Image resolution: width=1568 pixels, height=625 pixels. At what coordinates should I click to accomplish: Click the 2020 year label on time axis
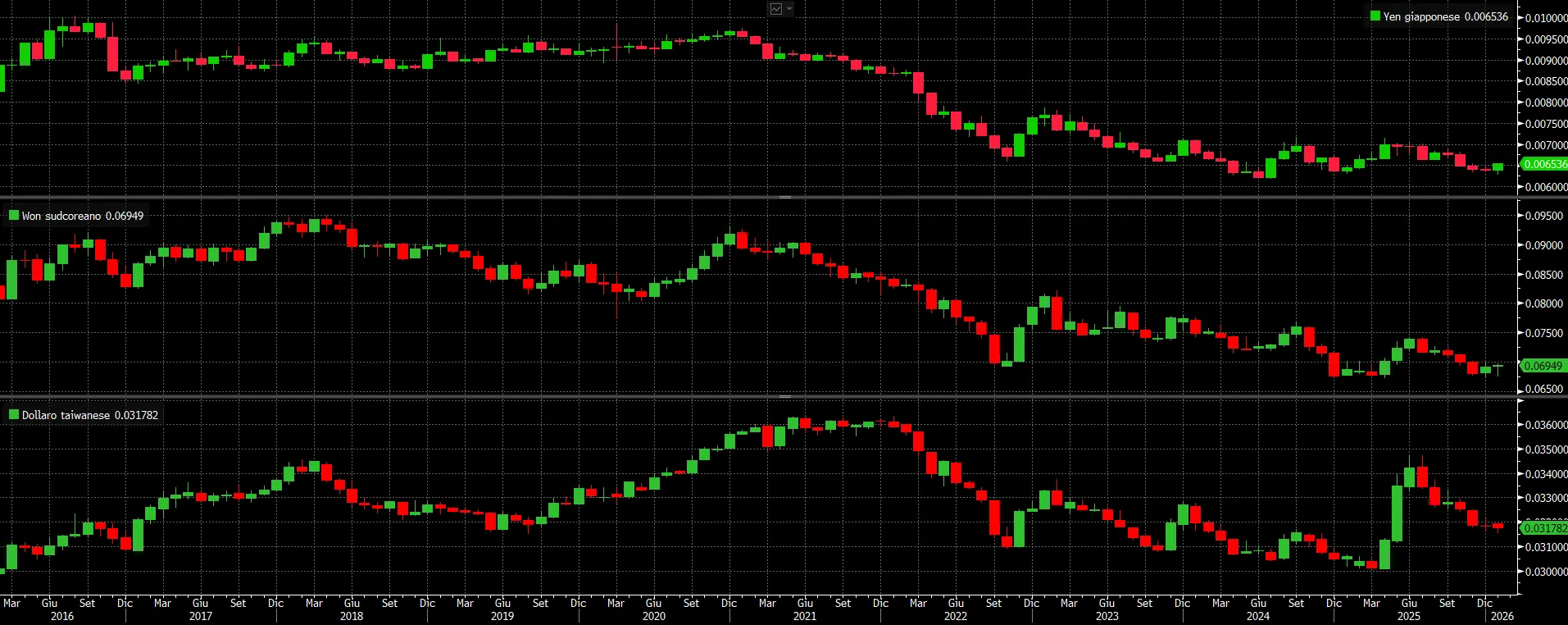click(653, 616)
